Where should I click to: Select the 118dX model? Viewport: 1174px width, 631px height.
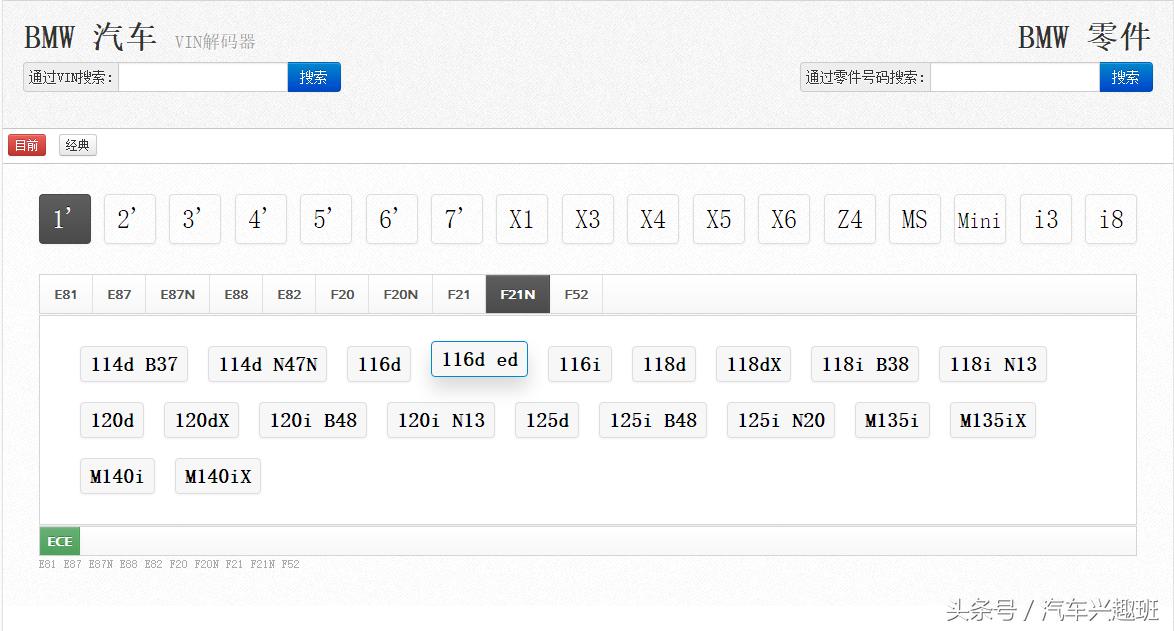pos(754,365)
